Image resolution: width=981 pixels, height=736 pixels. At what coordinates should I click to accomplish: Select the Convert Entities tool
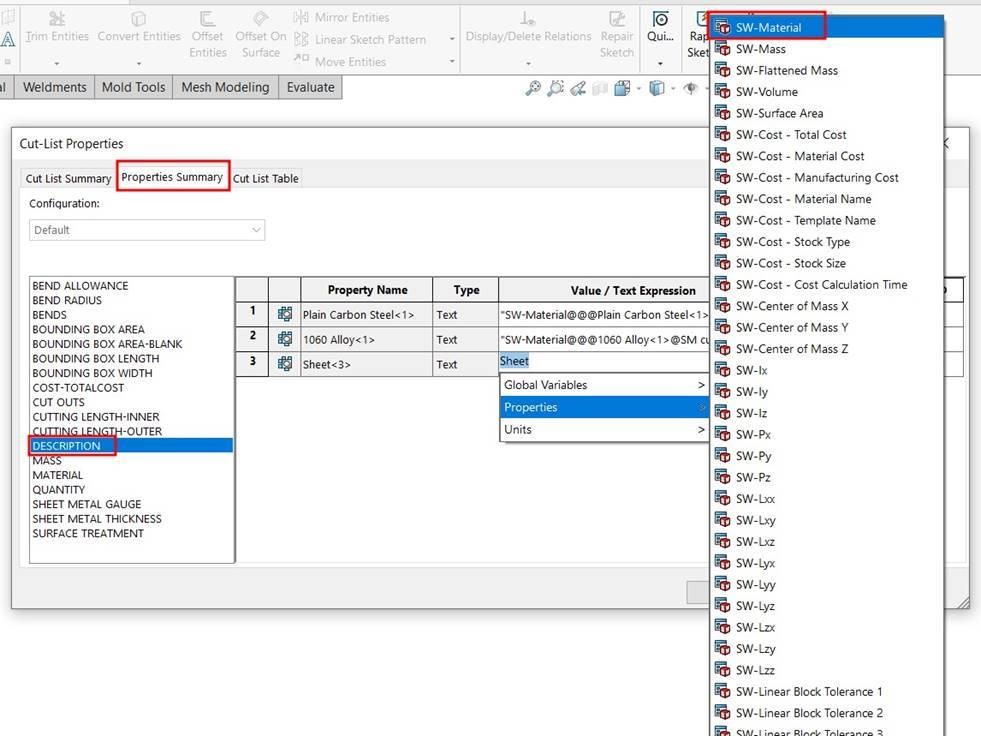point(139,18)
